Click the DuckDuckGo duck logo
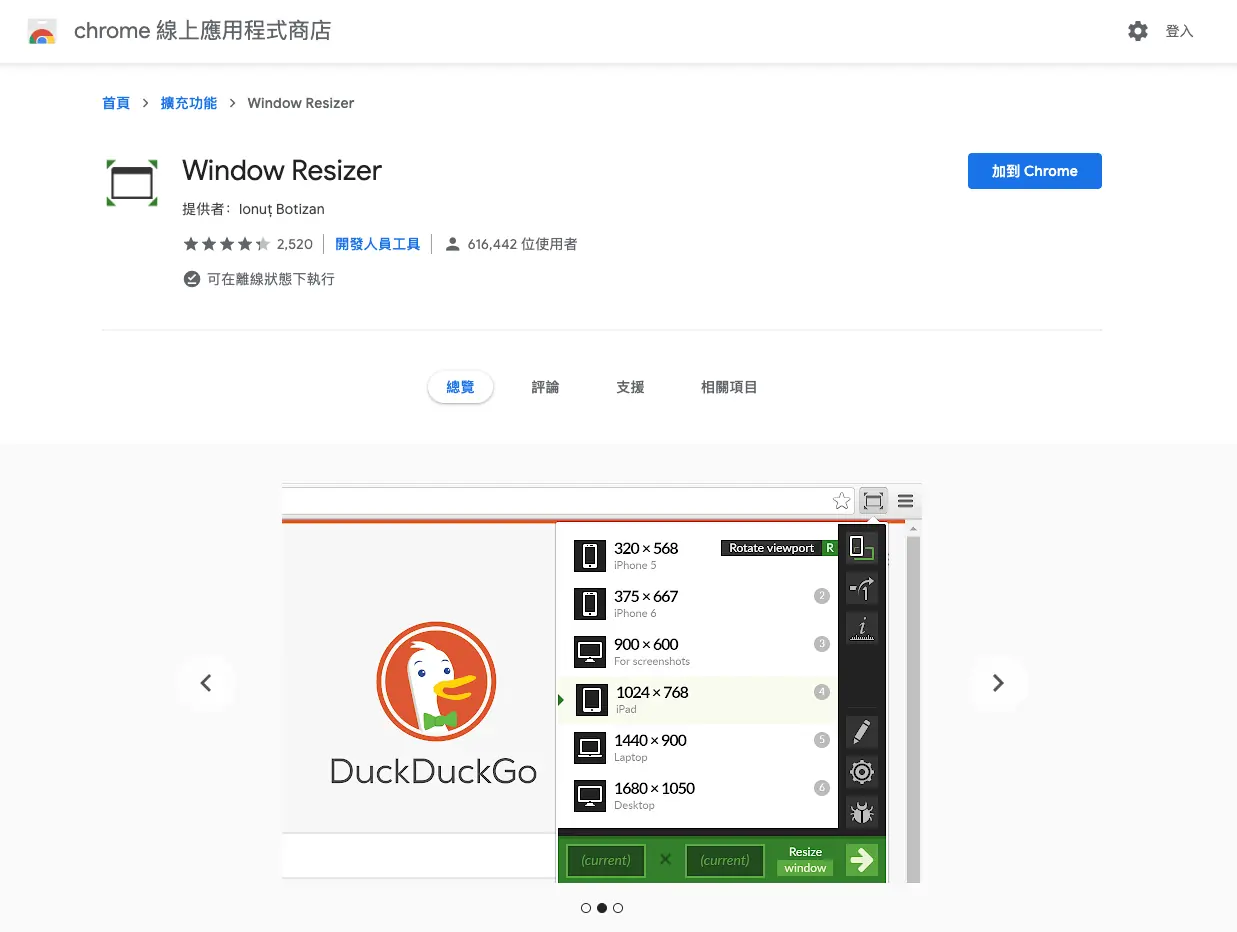1237x932 pixels. point(436,682)
